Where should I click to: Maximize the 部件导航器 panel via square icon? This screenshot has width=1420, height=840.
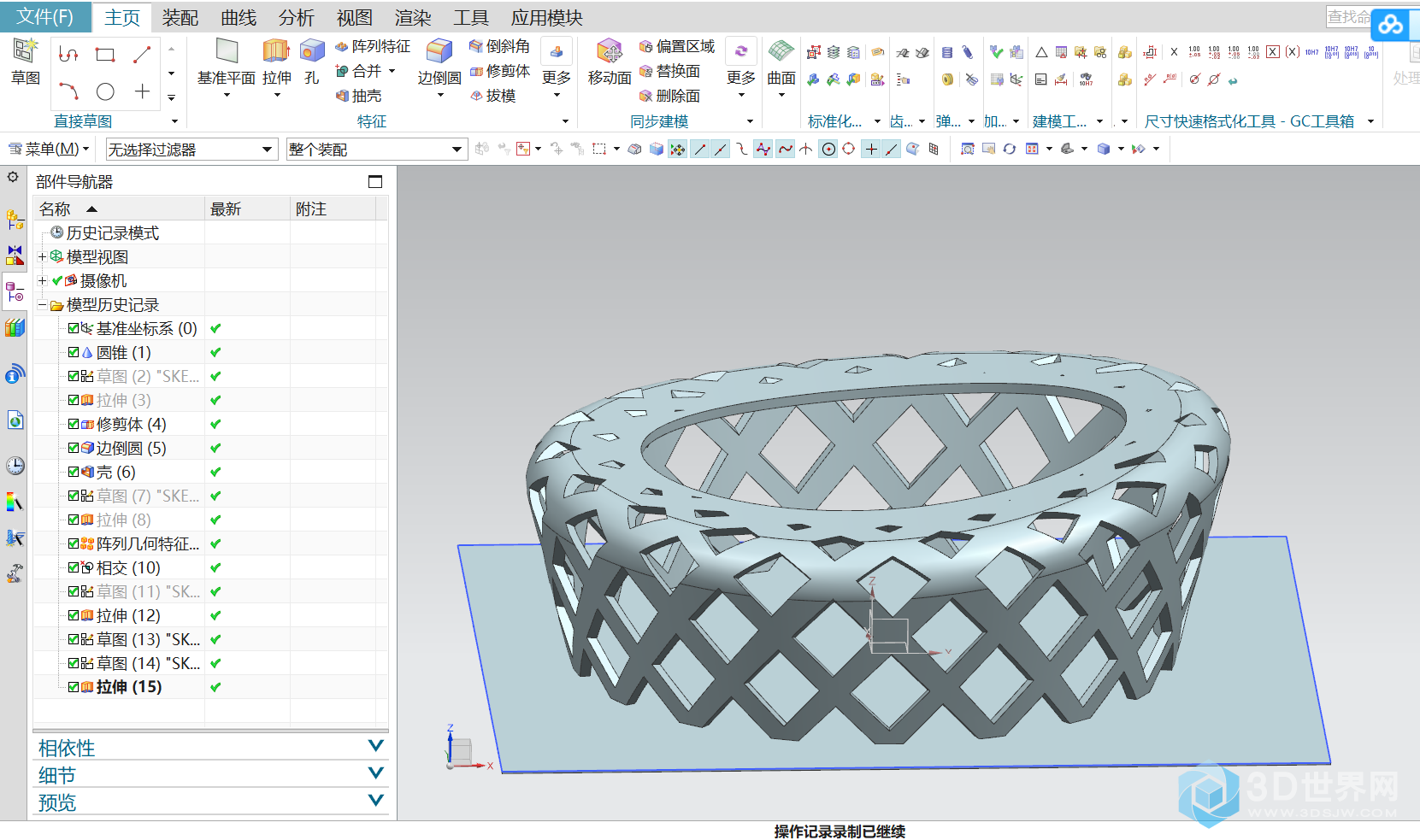pos(375,181)
